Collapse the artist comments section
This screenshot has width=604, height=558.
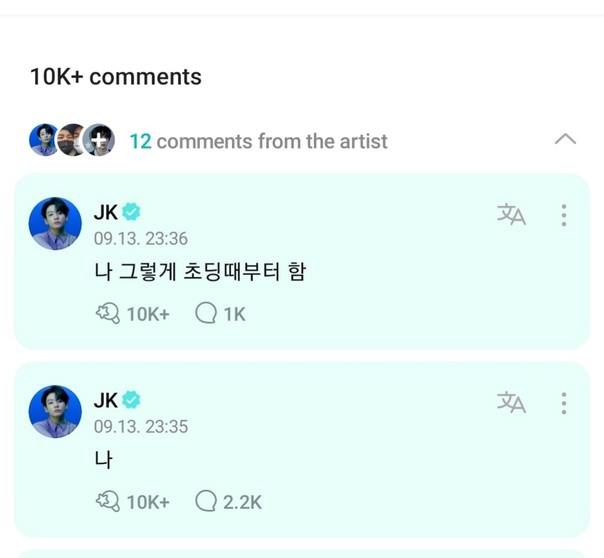click(x=565, y=139)
